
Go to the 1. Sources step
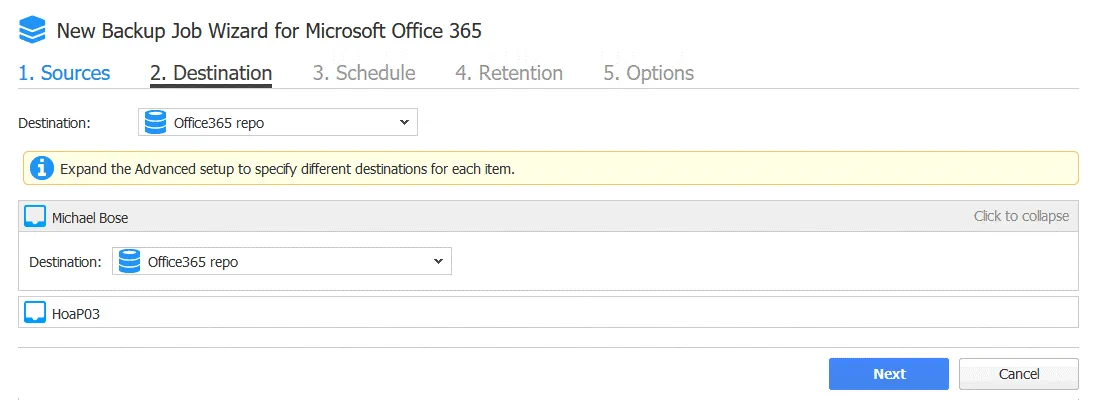click(x=64, y=73)
